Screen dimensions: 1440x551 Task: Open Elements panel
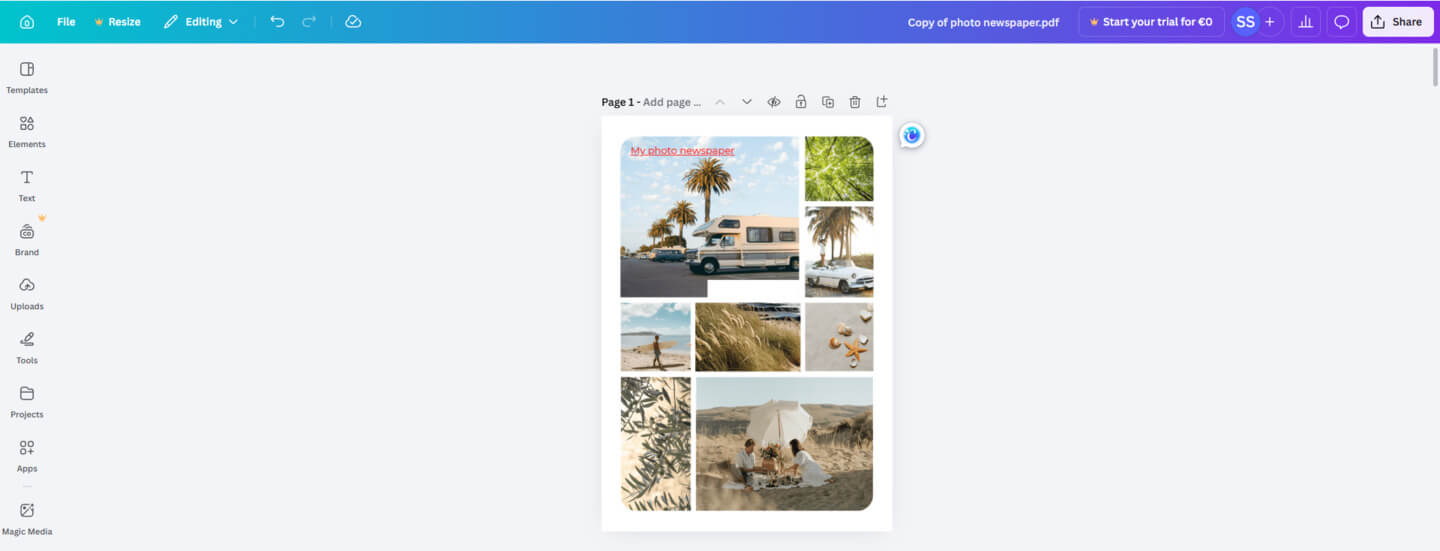pos(27,131)
